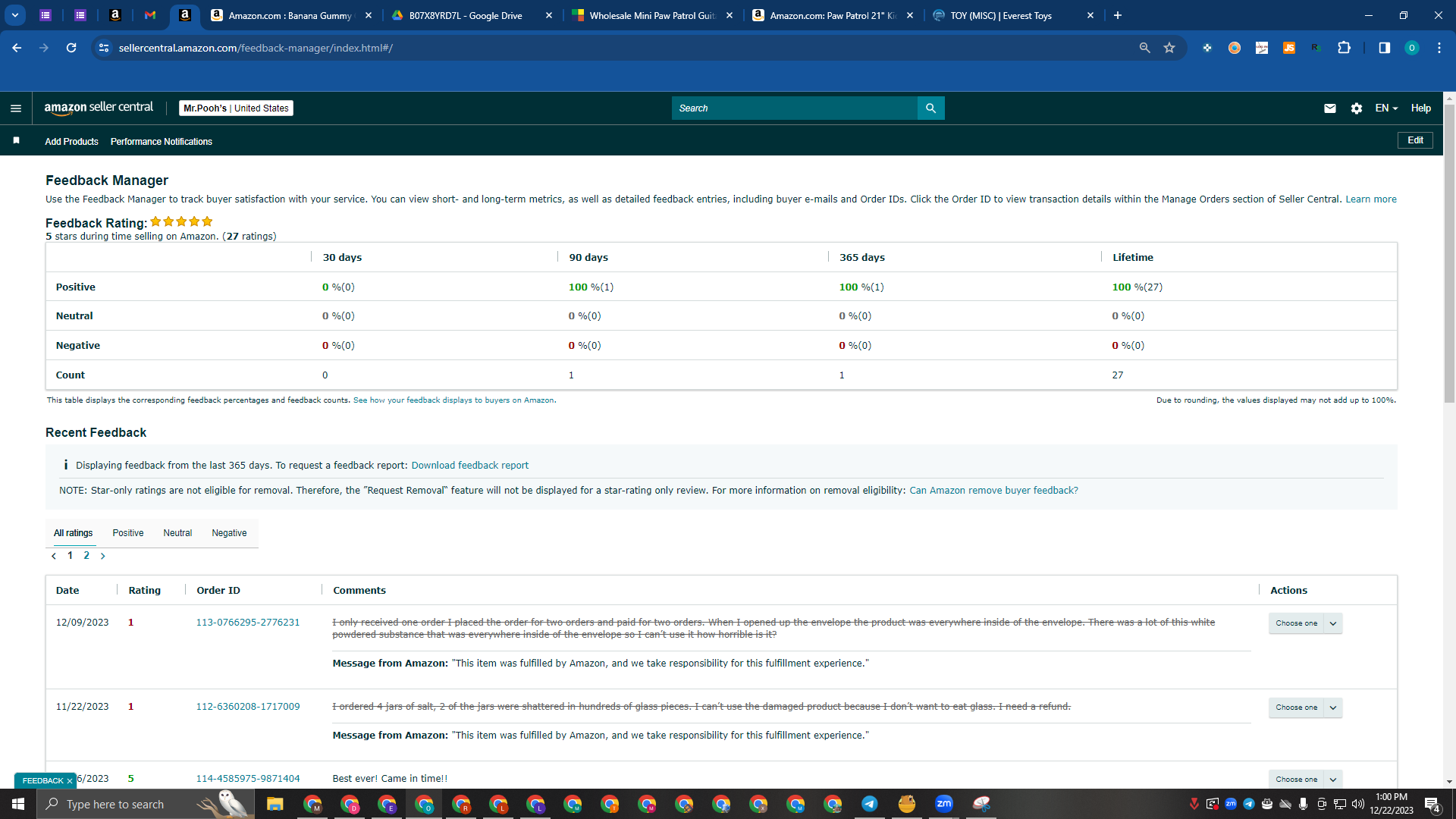This screenshot has width=1456, height=819.
Task: Click the Mr.Pooh's United States account switcher
Action: tap(236, 108)
